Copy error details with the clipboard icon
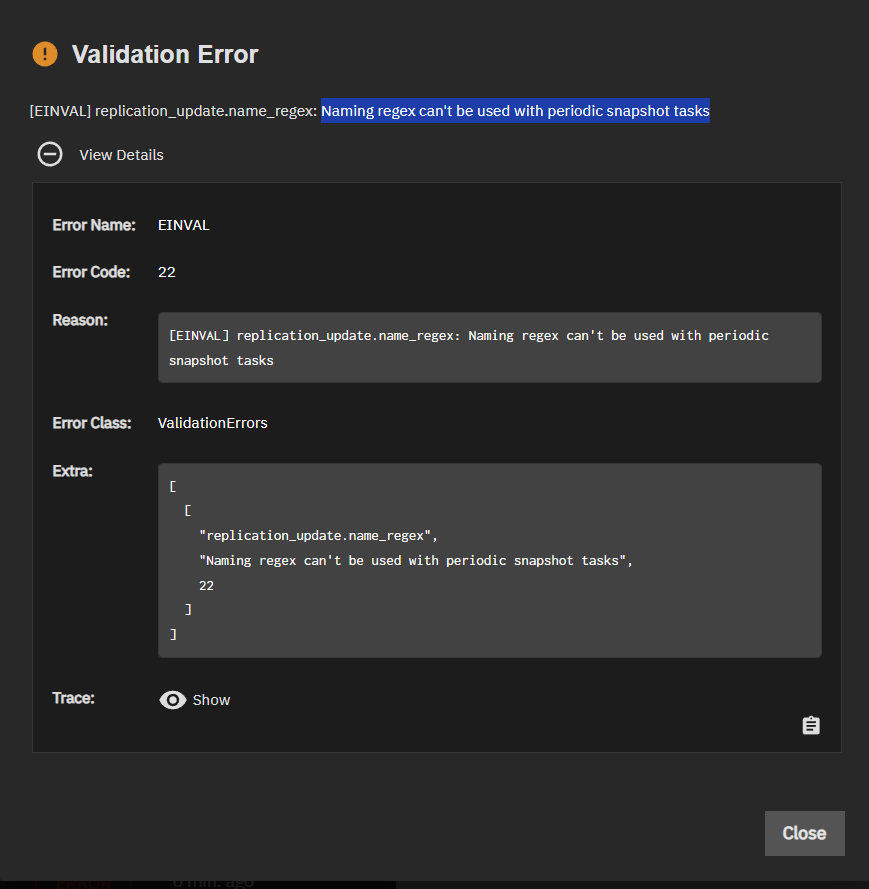The image size is (869, 889). pyautogui.click(x=811, y=725)
